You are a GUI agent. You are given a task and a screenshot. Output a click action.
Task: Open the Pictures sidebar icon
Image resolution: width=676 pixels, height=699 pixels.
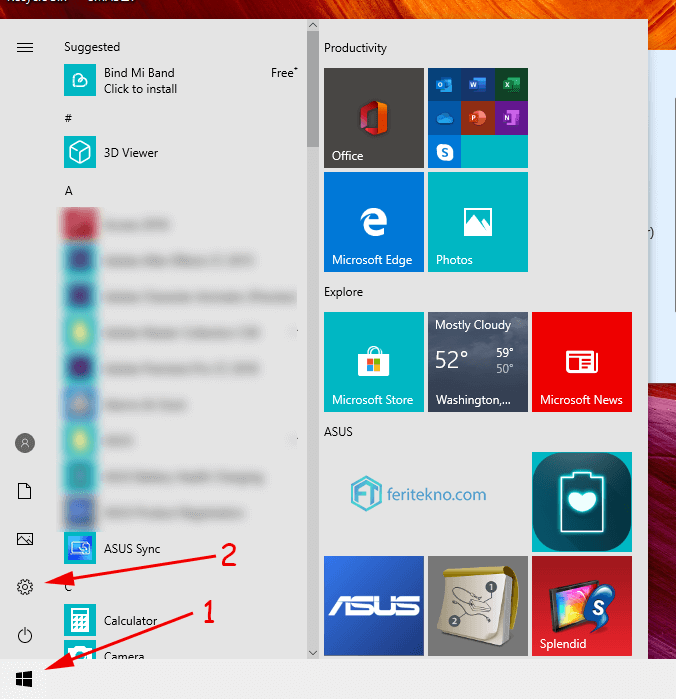(25, 539)
